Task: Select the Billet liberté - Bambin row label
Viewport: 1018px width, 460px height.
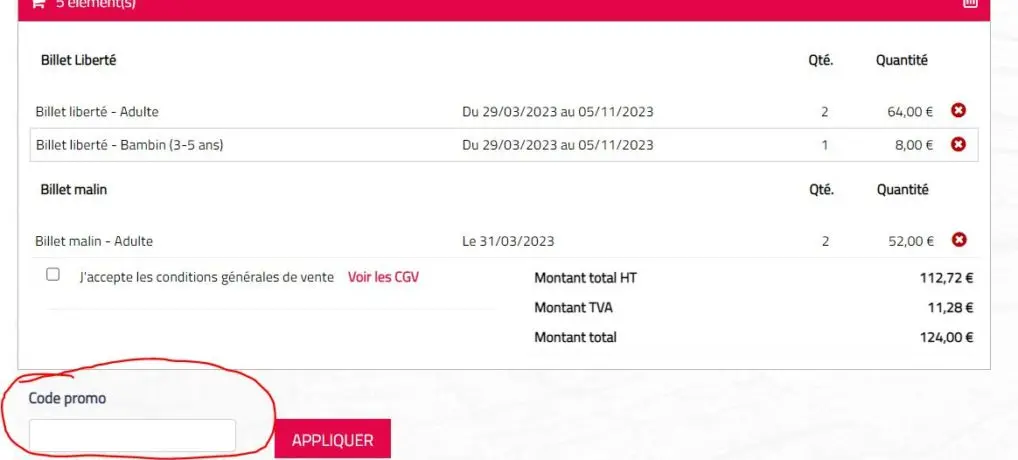Action: 129,145
